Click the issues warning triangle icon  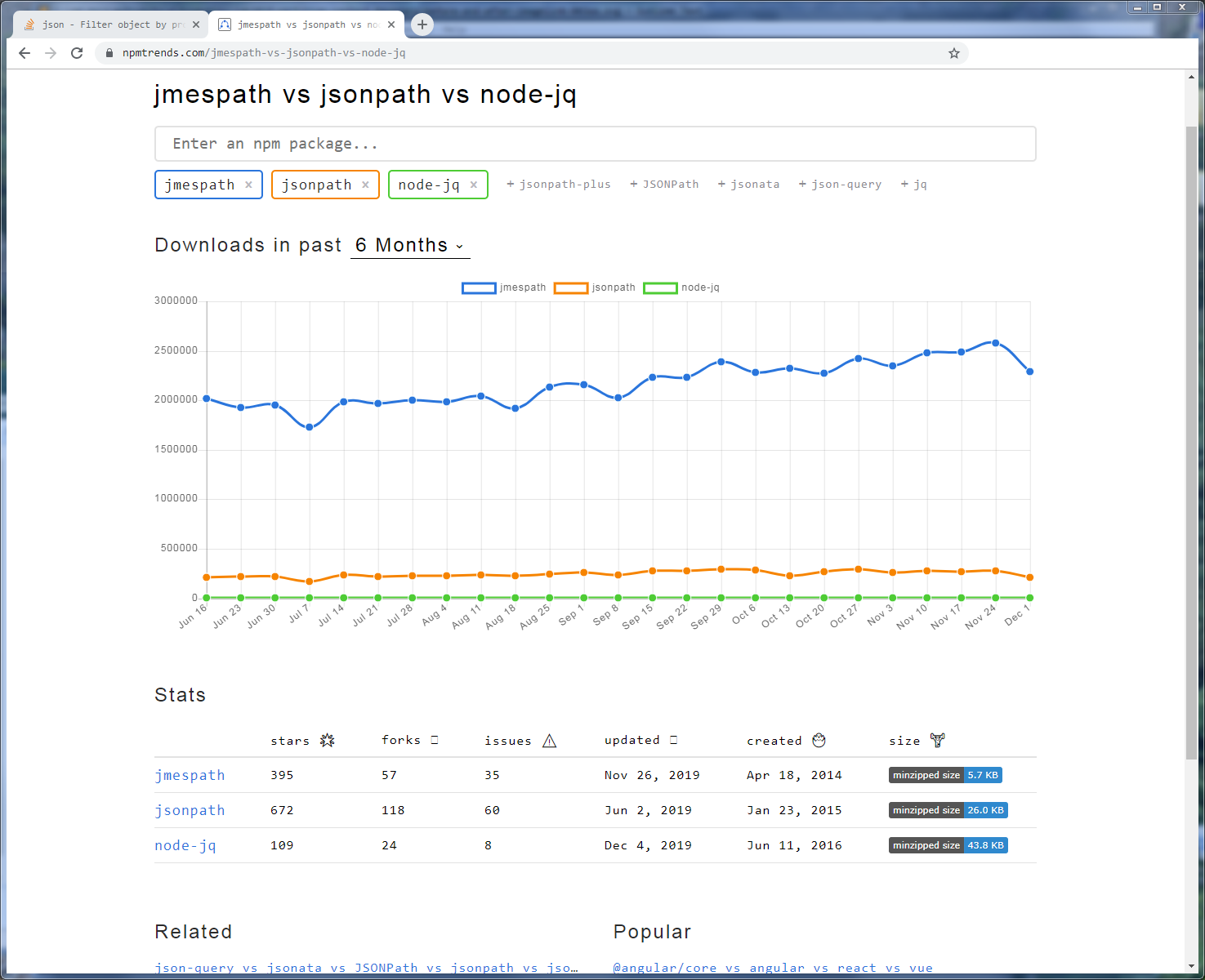550,741
